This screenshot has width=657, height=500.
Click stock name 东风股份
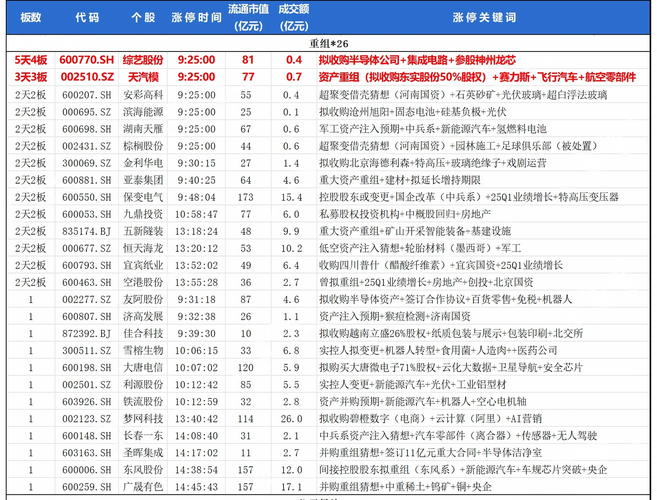tap(143, 470)
